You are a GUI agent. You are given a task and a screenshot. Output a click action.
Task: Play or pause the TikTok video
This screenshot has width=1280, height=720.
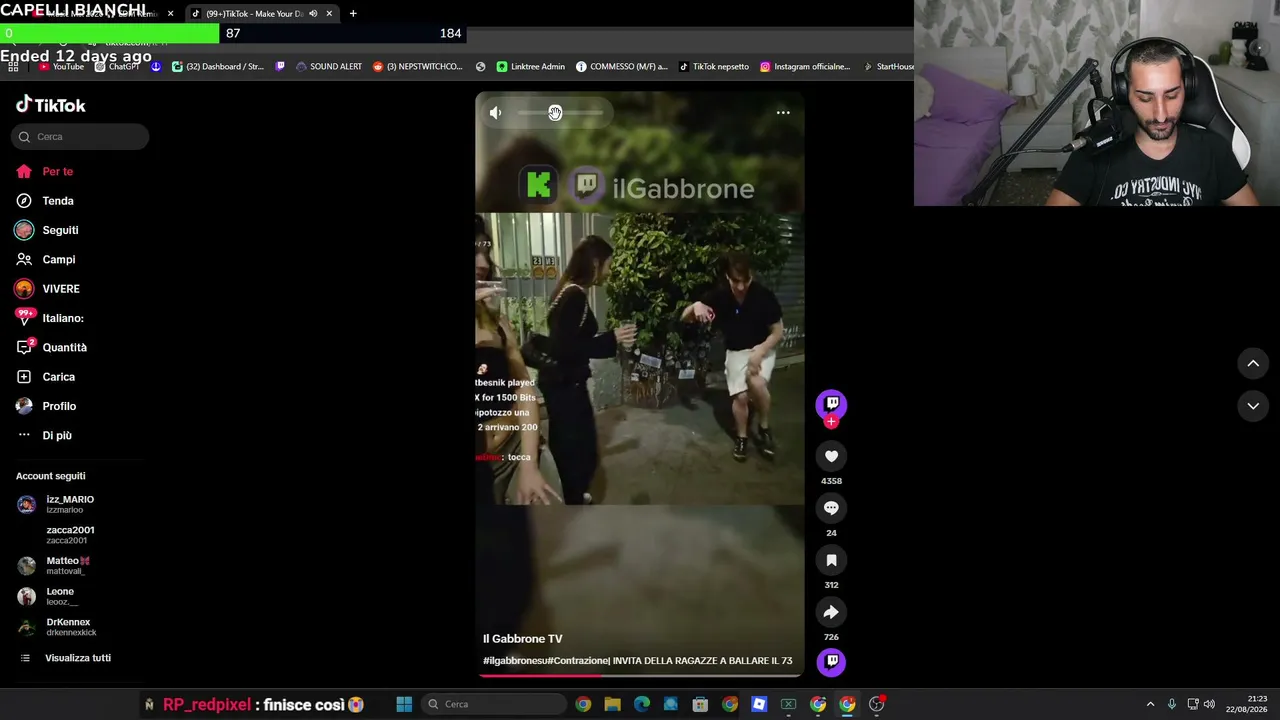coord(640,385)
